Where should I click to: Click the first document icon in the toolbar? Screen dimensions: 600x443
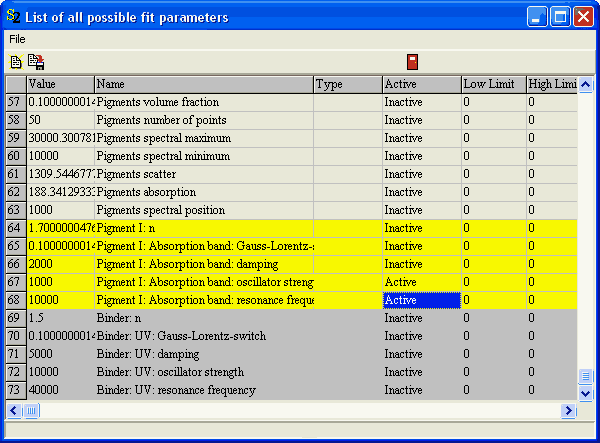tap(15, 62)
